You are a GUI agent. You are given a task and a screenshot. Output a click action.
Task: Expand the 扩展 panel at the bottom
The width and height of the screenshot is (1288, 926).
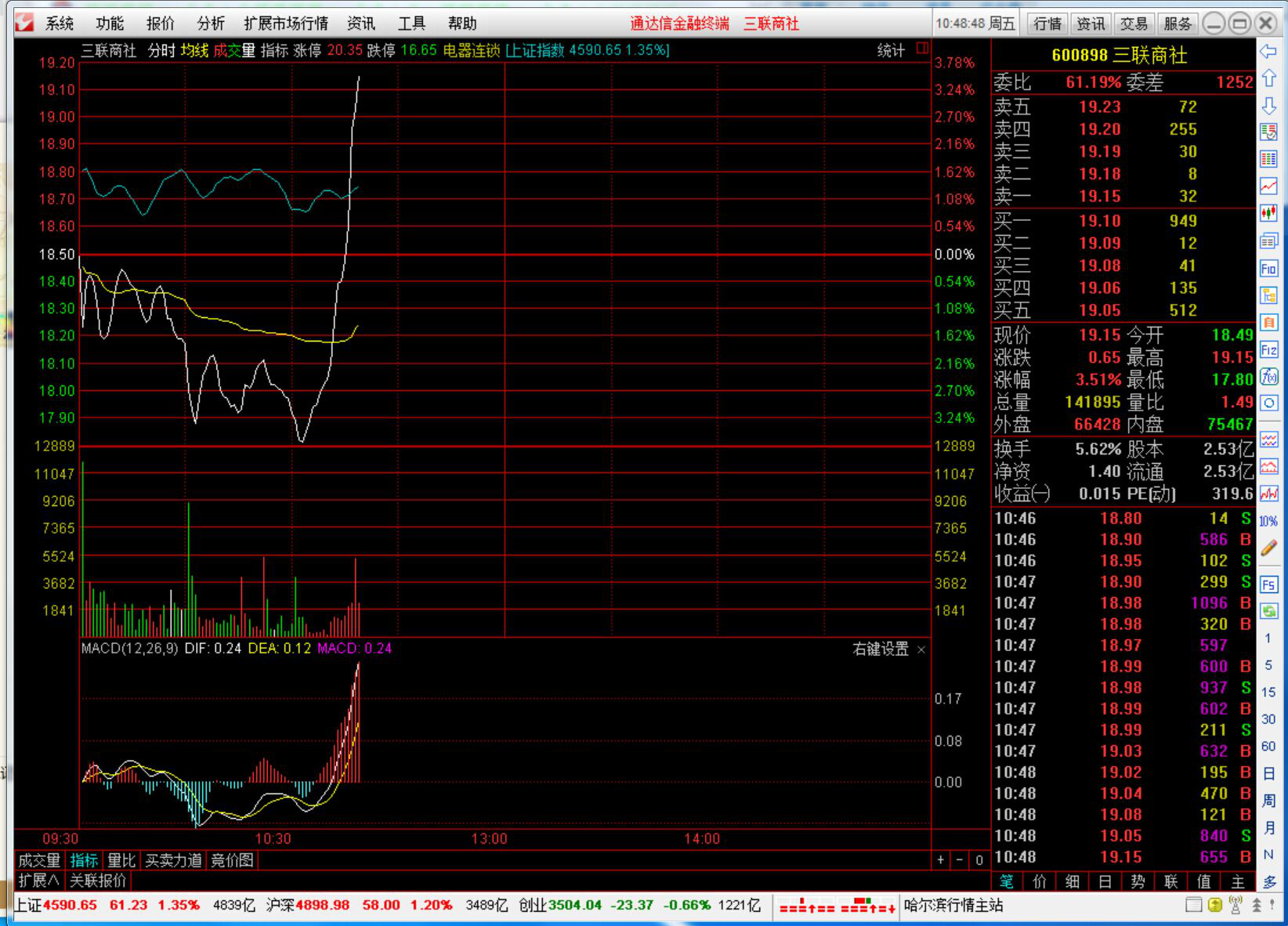[39, 881]
